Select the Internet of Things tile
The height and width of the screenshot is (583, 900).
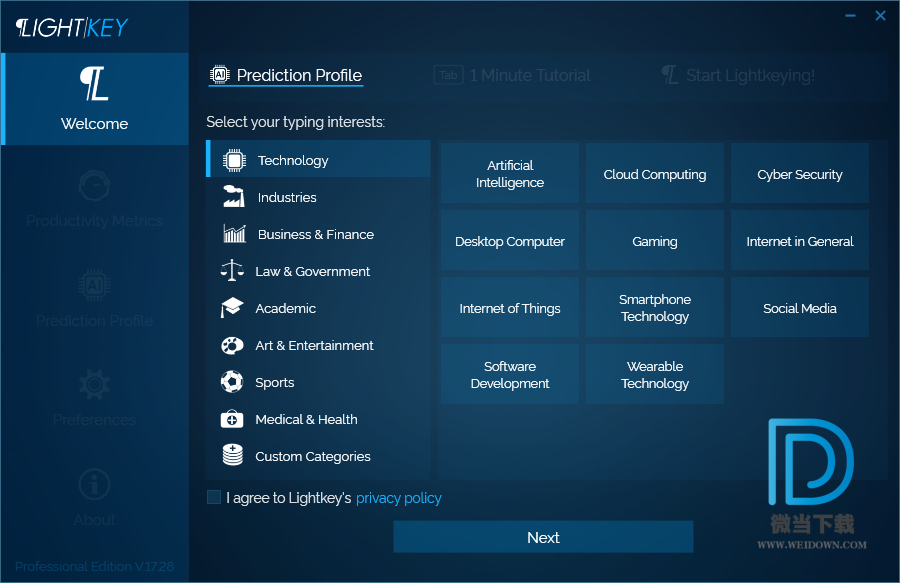coord(510,308)
